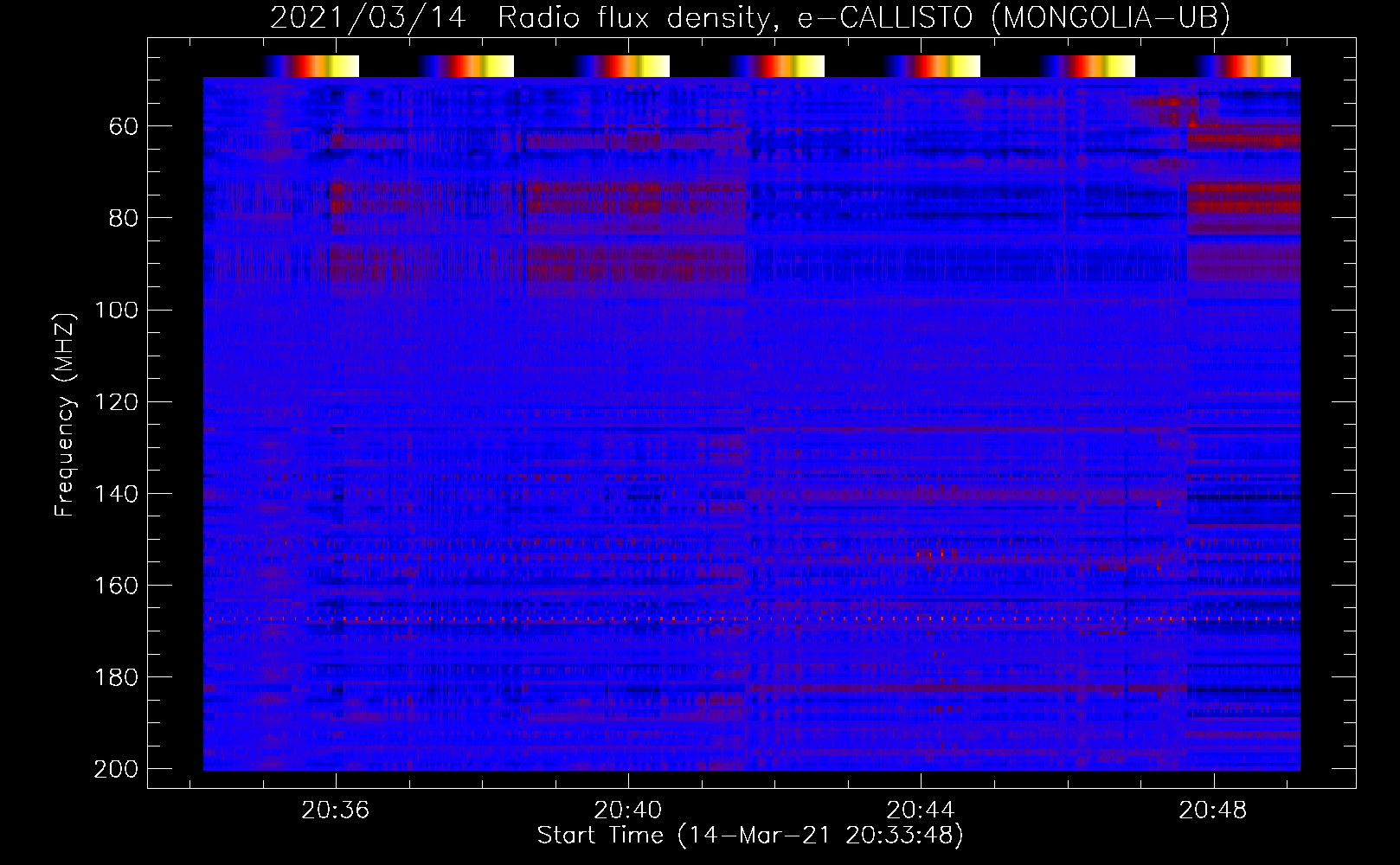Click the 20:40 time tick label
The image size is (1400, 865).
pos(628,811)
